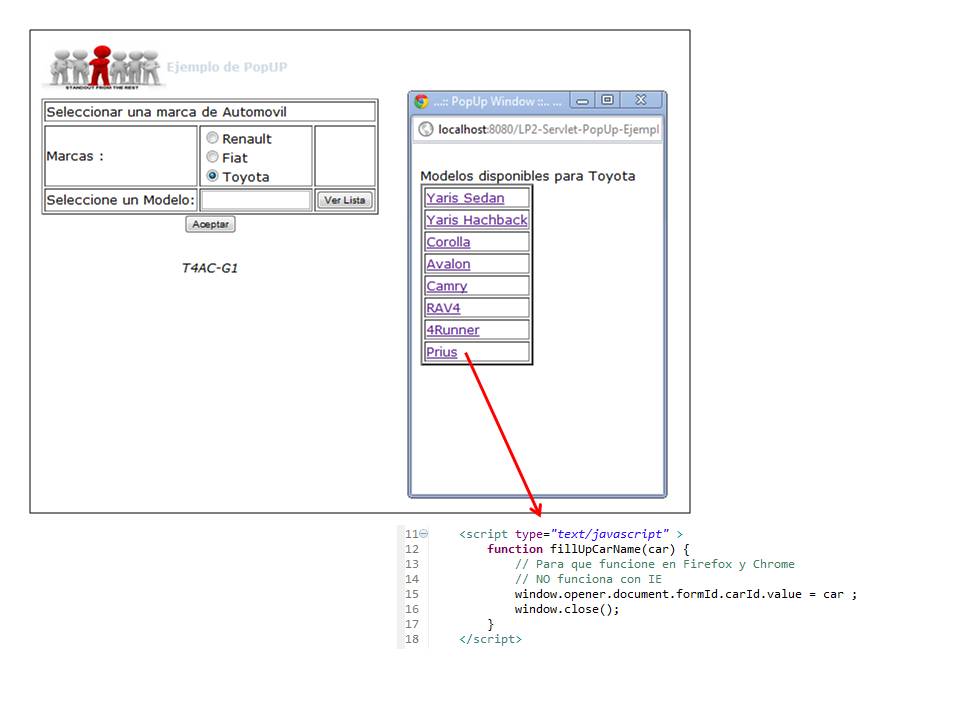Collapse the code fold marker on line 11

[x=424, y=533]
